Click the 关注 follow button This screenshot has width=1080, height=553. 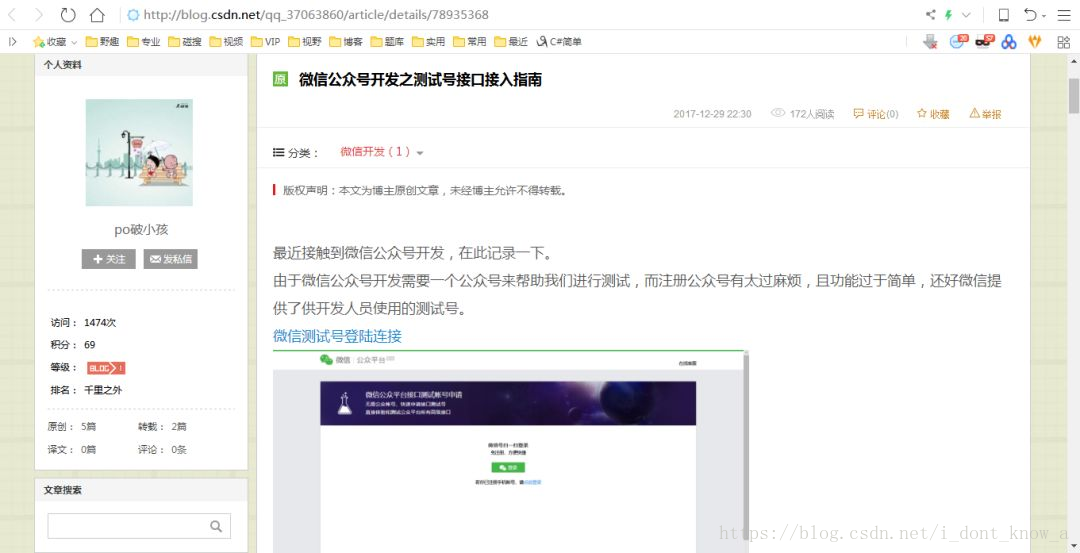coord(109,259)
